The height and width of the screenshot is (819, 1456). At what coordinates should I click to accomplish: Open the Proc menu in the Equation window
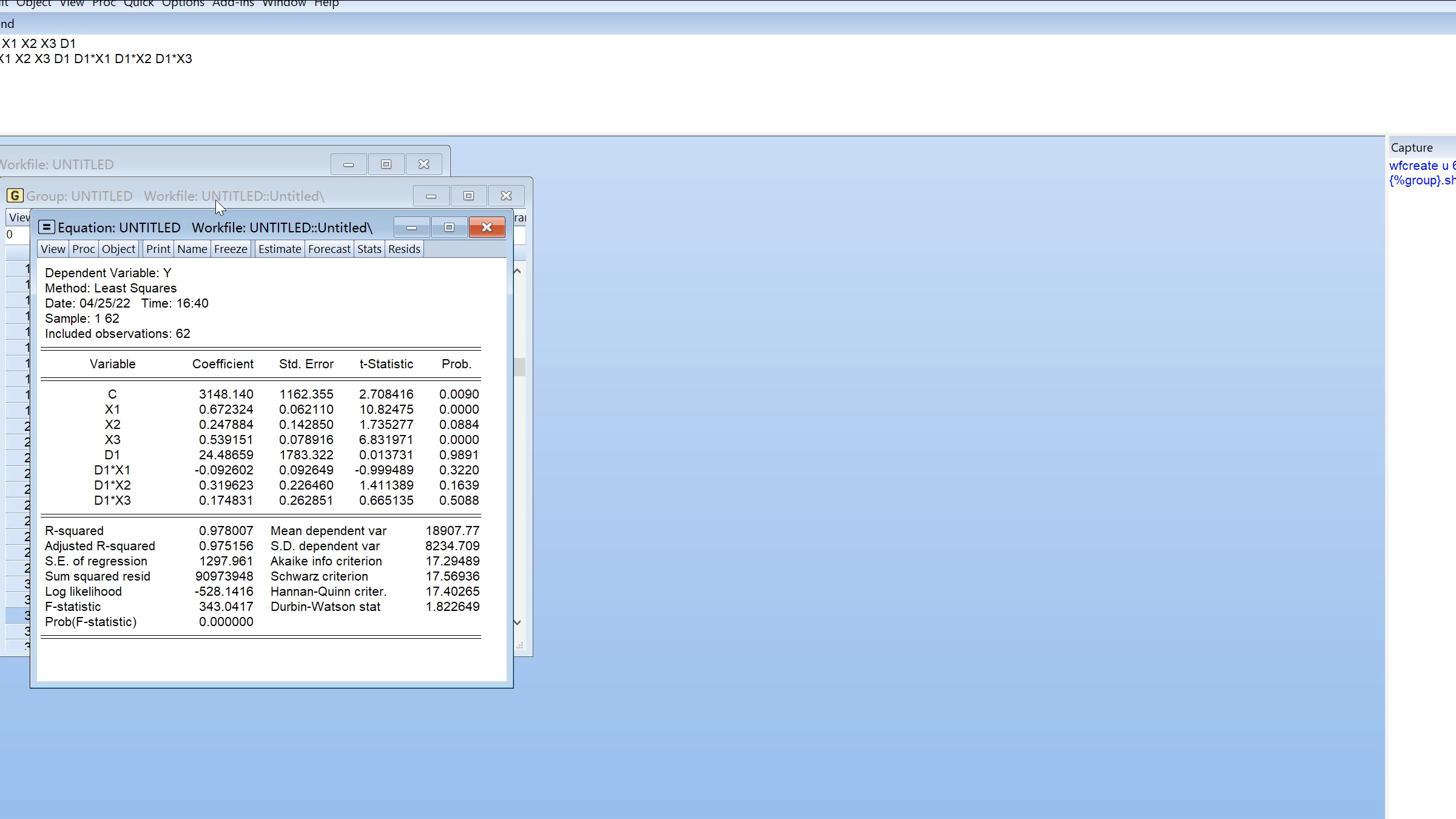click(x=84, y=249)
